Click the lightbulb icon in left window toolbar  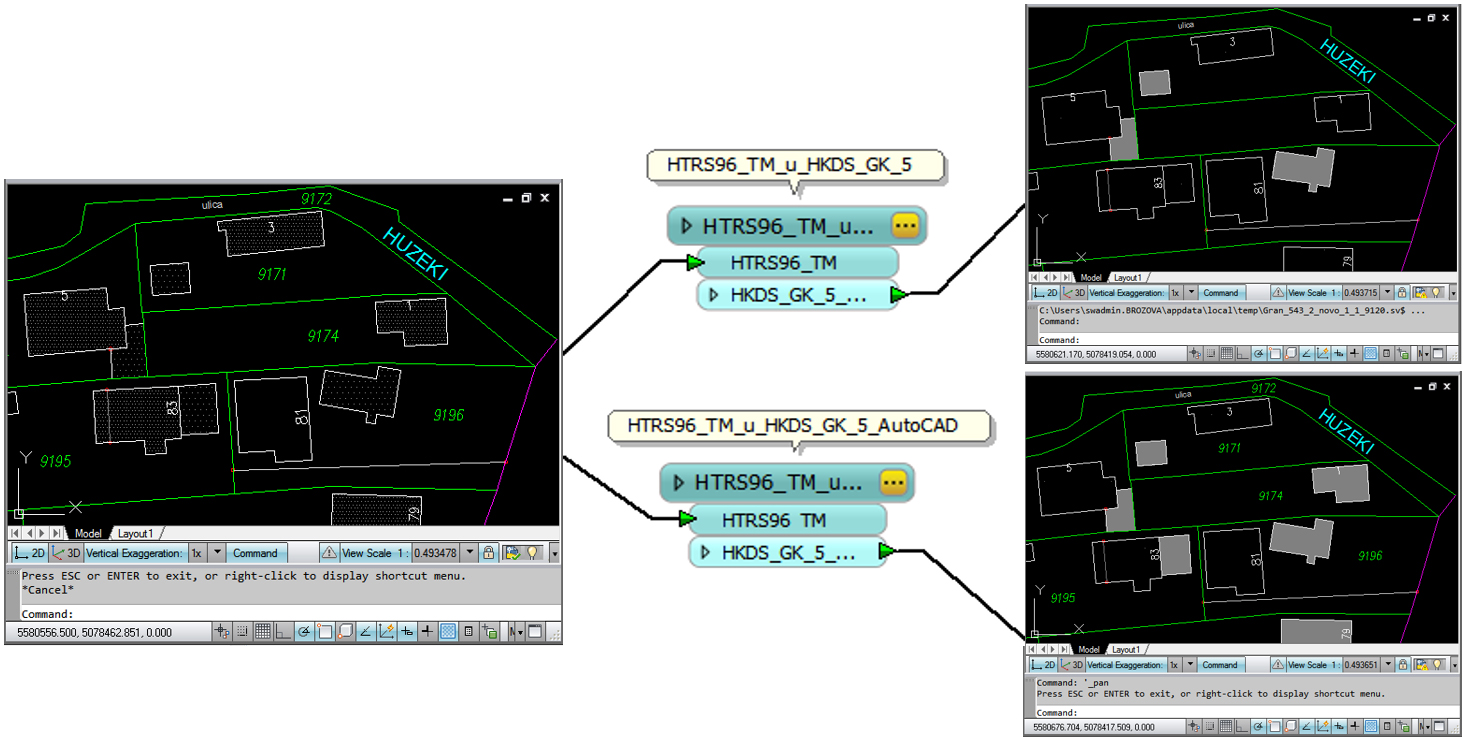[533, 553]
